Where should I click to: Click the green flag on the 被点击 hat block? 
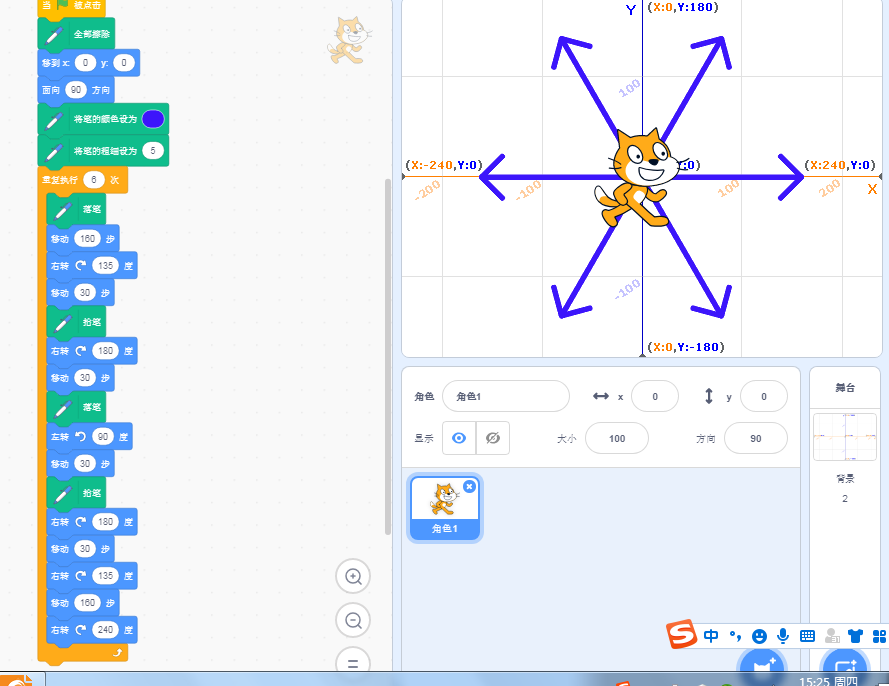62,5
